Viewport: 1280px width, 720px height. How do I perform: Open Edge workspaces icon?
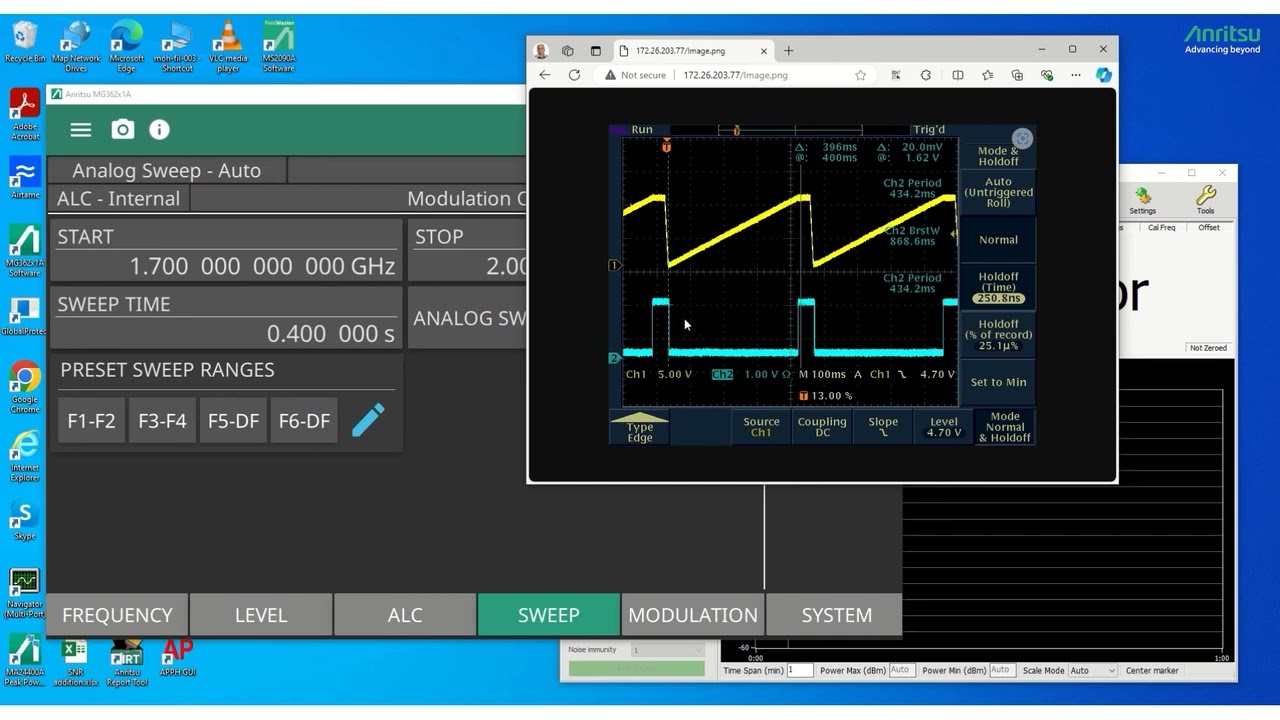[568, 51]
